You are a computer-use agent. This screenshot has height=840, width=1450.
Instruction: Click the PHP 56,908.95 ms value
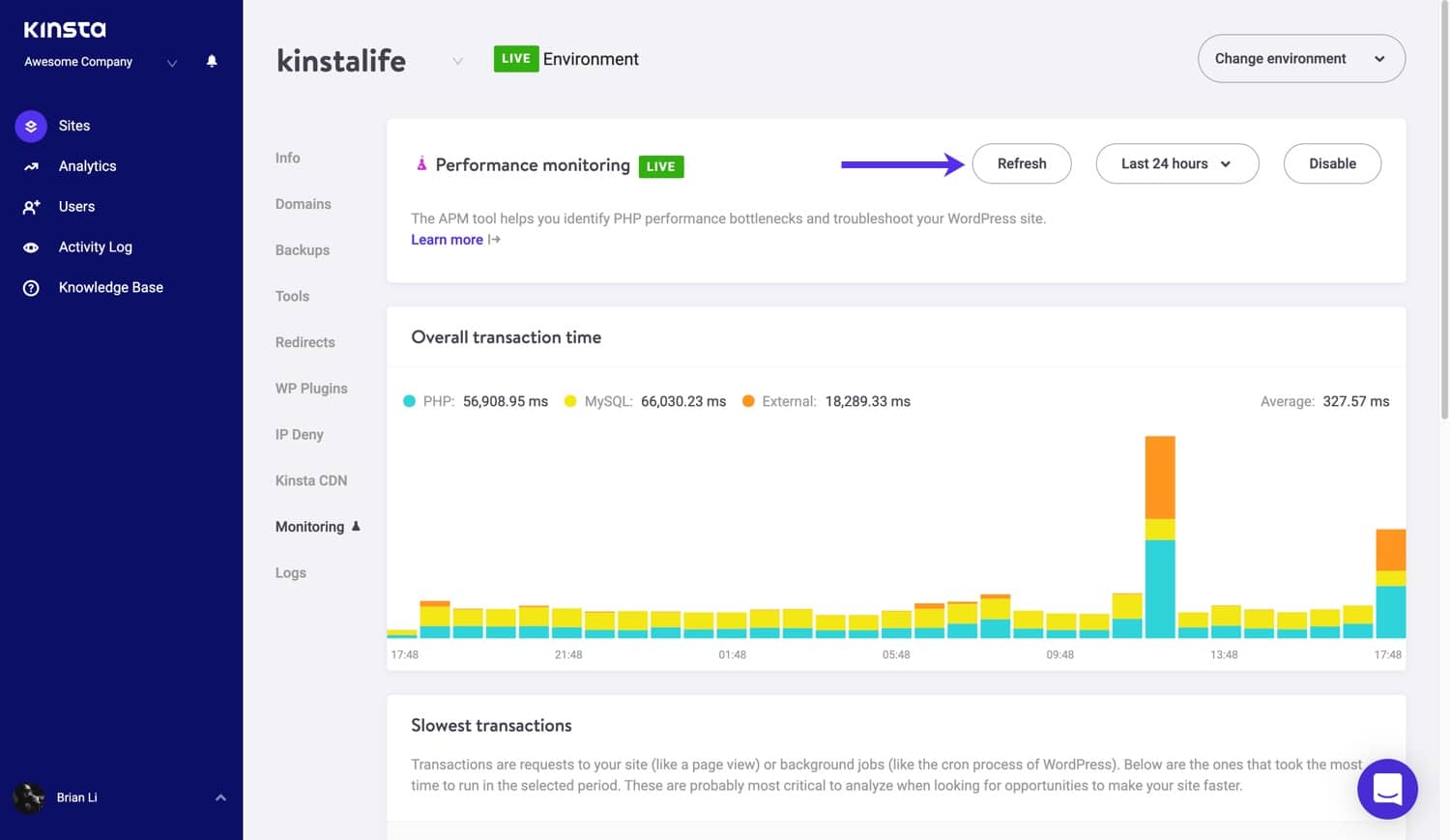(505, 401)
